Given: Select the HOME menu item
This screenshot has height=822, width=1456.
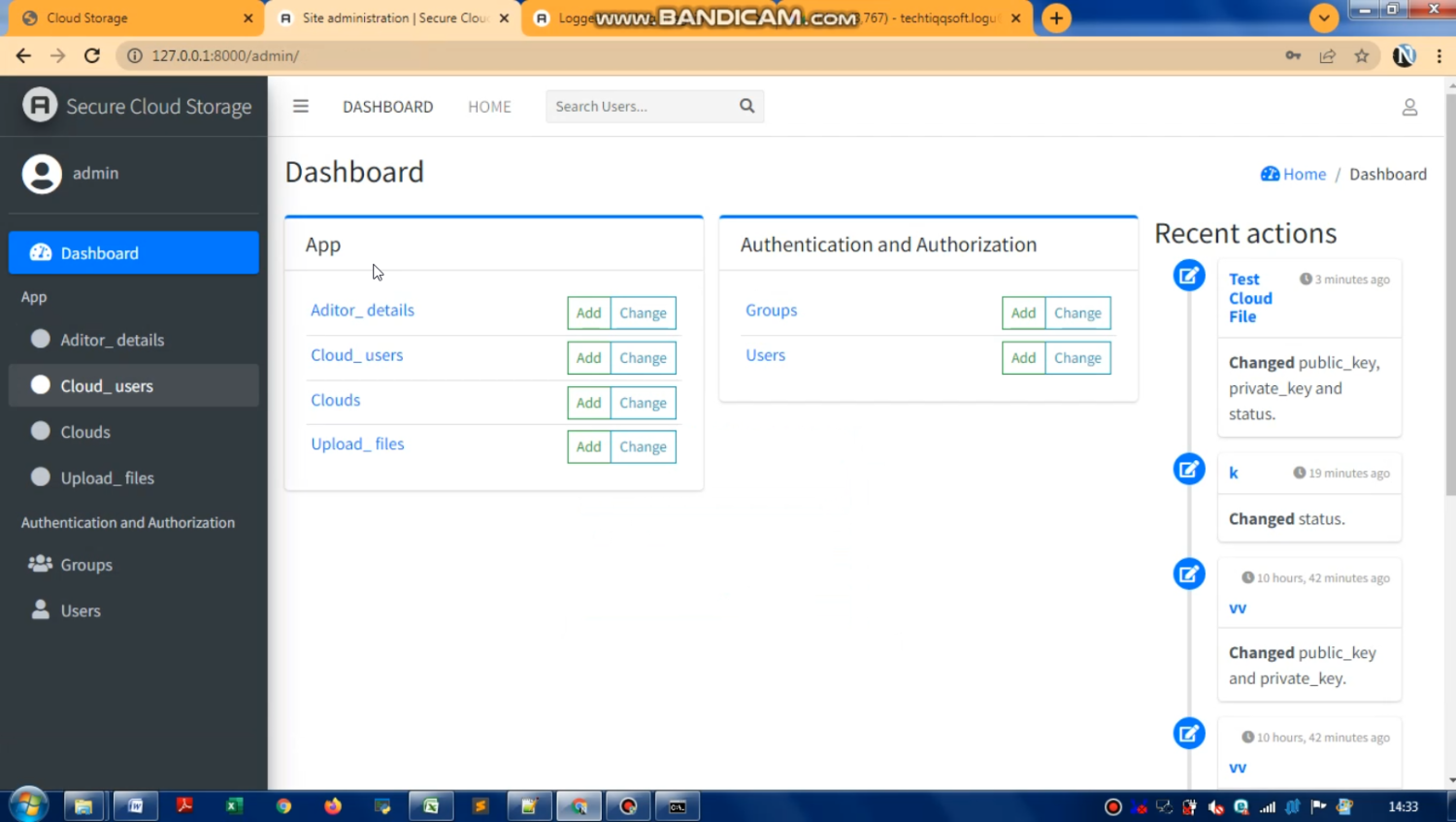Looking at the screenshot, I should click(x=489, y=107).
